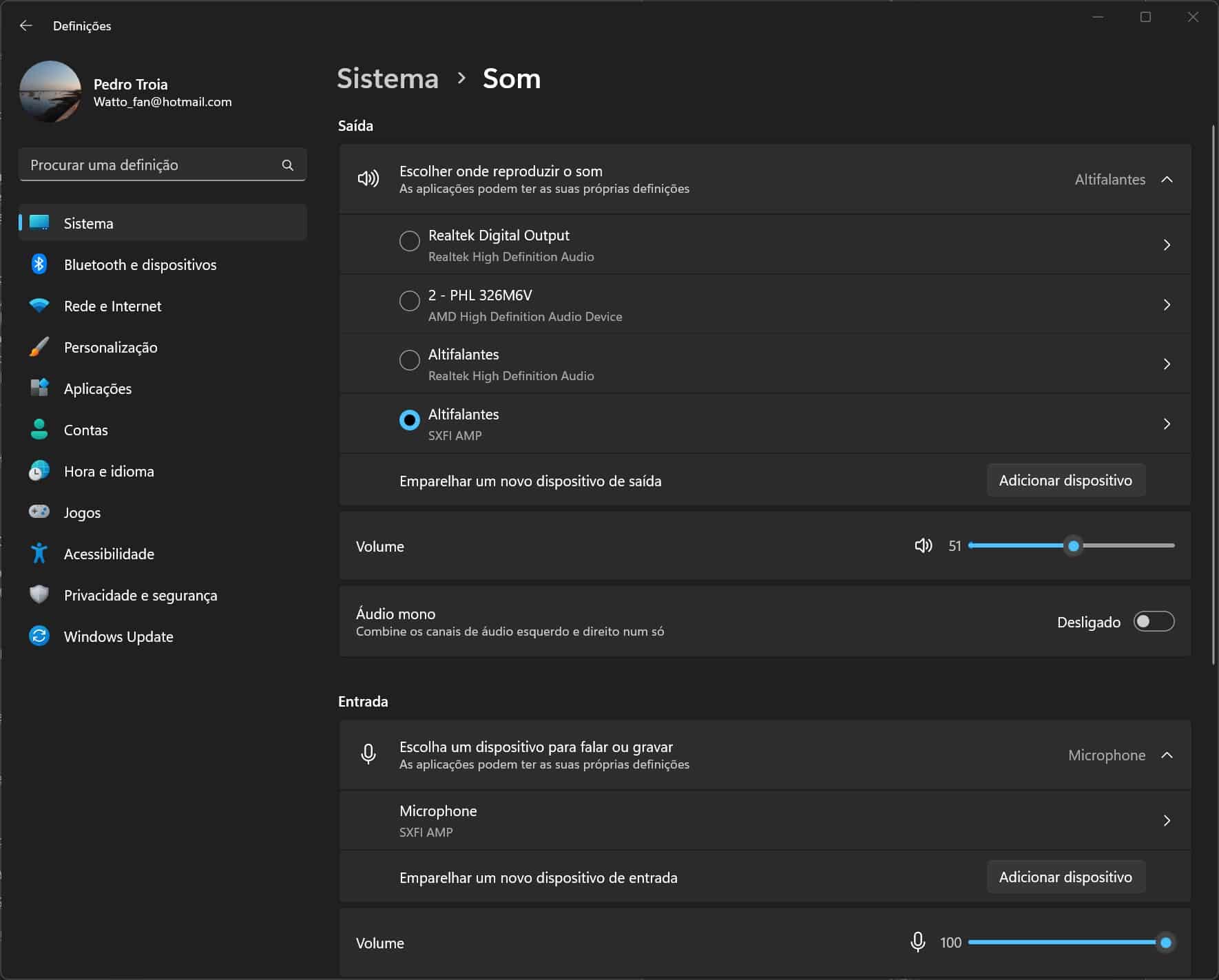Click the search magnifier icon
Screen dimensions: 1219x980
click(288, 165)
